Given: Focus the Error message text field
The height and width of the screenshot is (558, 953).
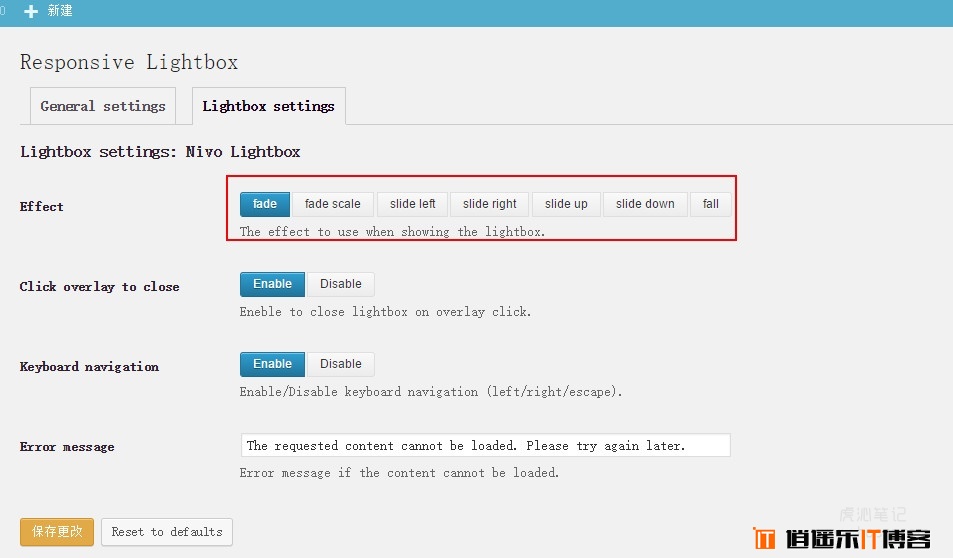Looking at the screenshot, I should click(486, 446).
